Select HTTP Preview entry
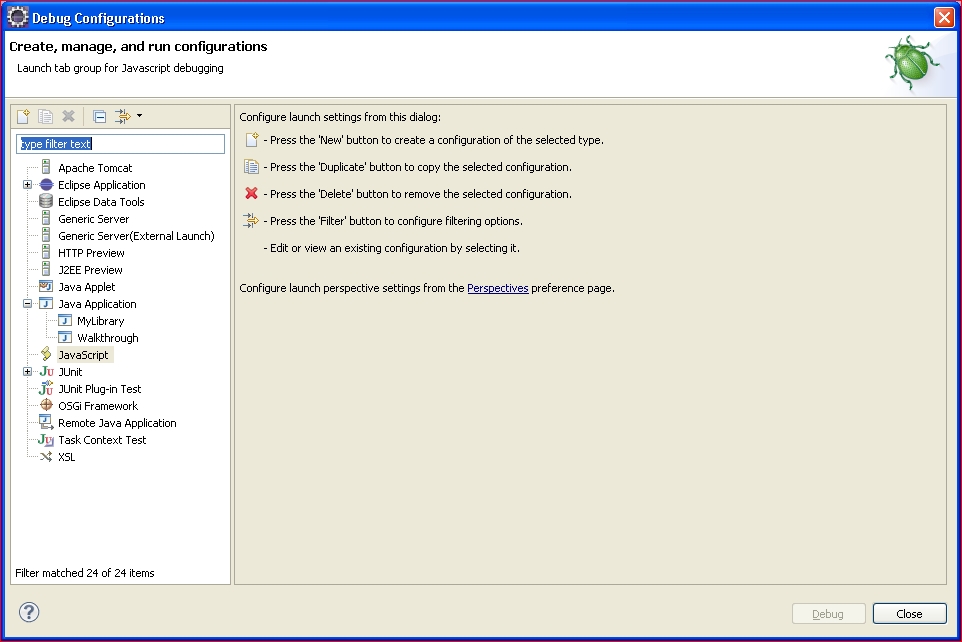This screenshot has height=642, width=962. tap(91, 253)
